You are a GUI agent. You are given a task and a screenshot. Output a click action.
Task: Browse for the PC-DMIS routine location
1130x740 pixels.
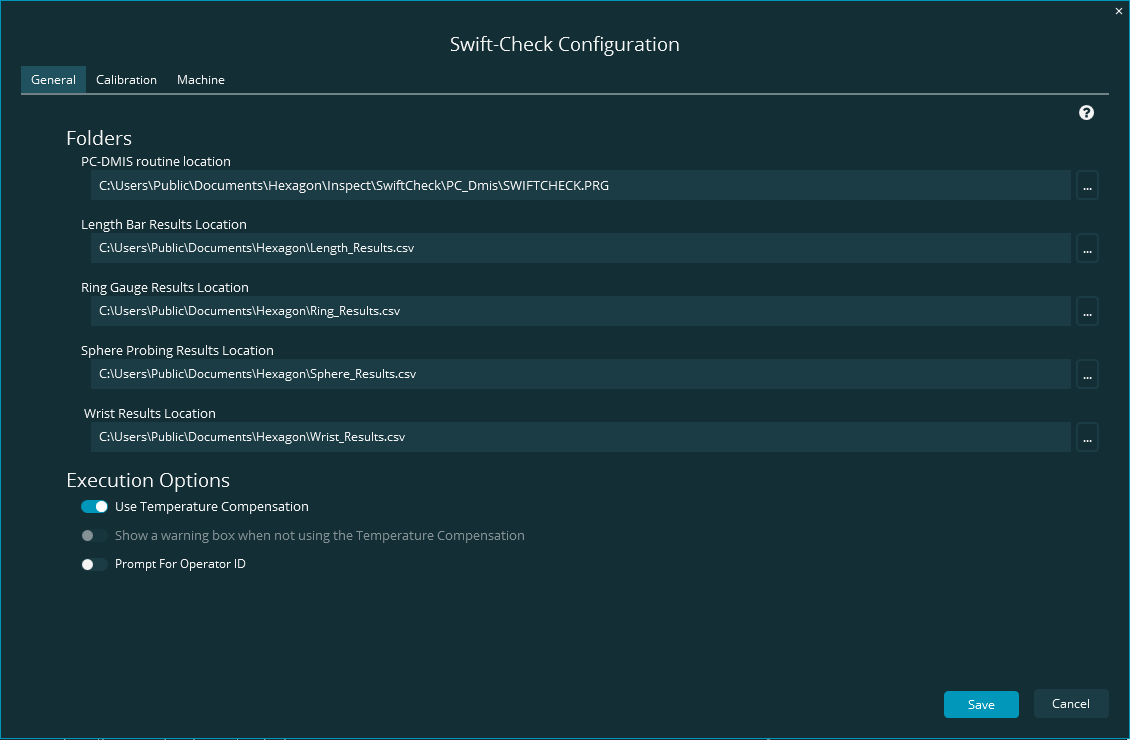coord(1087,185)
